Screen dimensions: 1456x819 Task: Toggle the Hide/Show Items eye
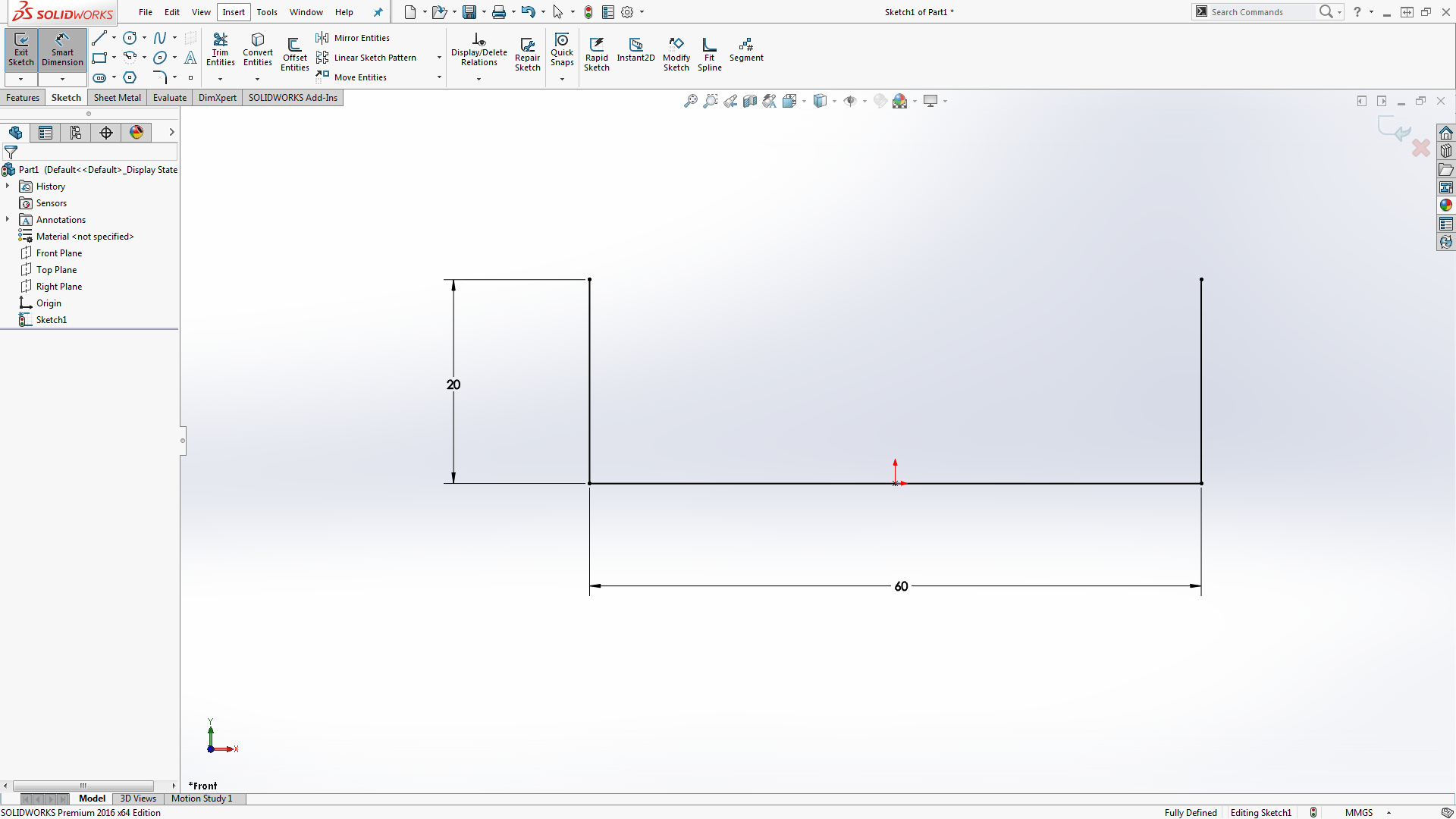click(x=851, y=100)
